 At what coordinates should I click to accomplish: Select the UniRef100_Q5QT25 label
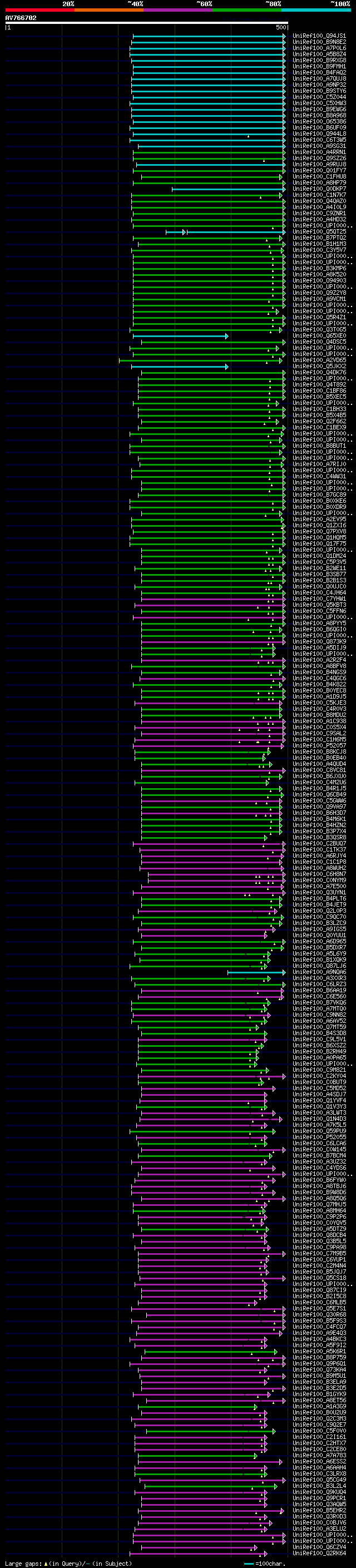pyautogui.click(x=319, y=231)
